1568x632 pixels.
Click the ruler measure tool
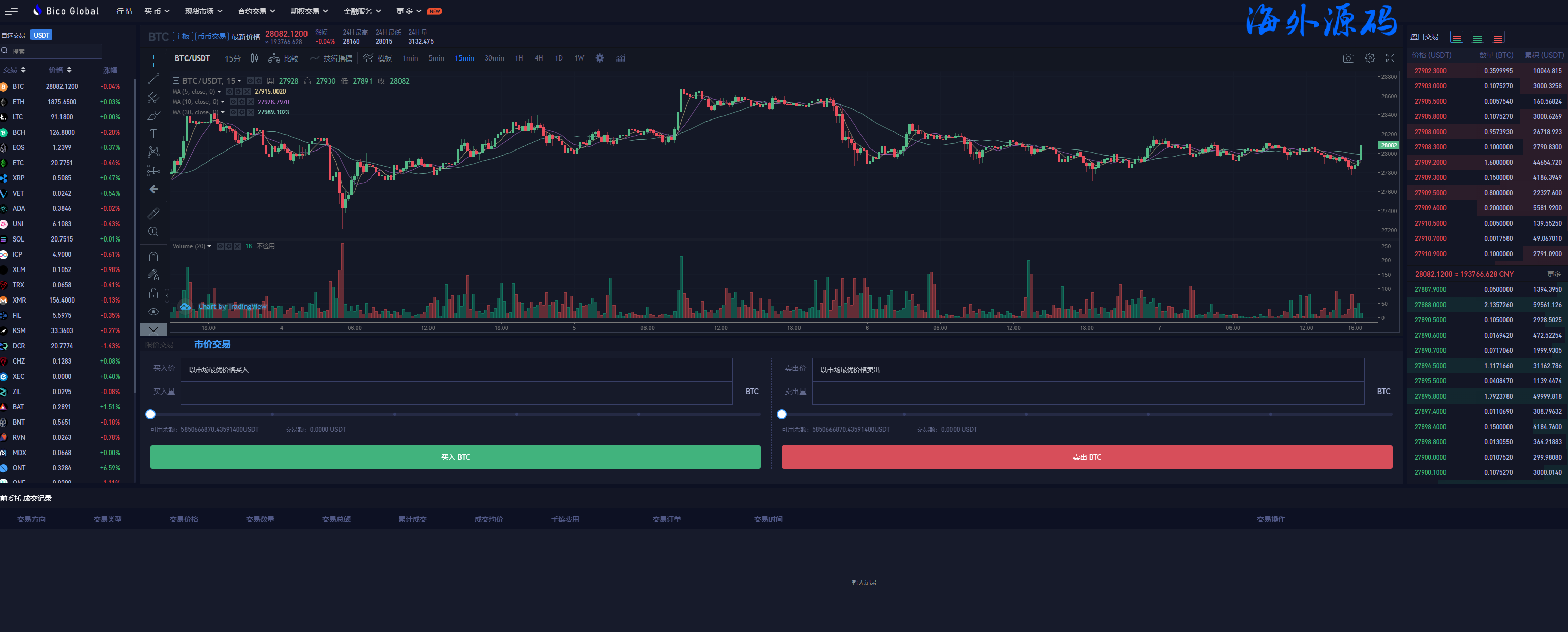pos(153,213)
